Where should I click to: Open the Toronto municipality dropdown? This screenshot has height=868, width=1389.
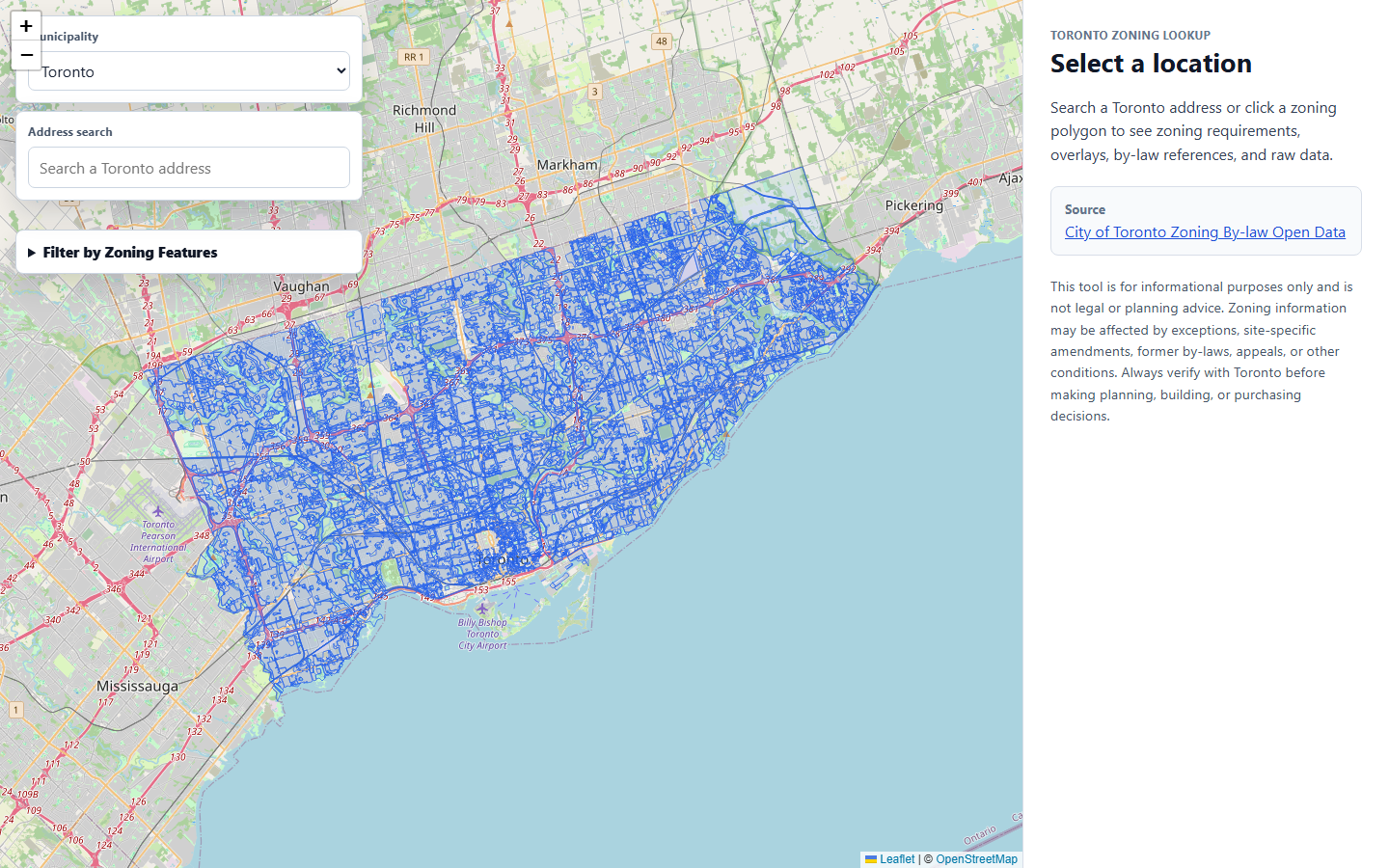tap(189, 71)
